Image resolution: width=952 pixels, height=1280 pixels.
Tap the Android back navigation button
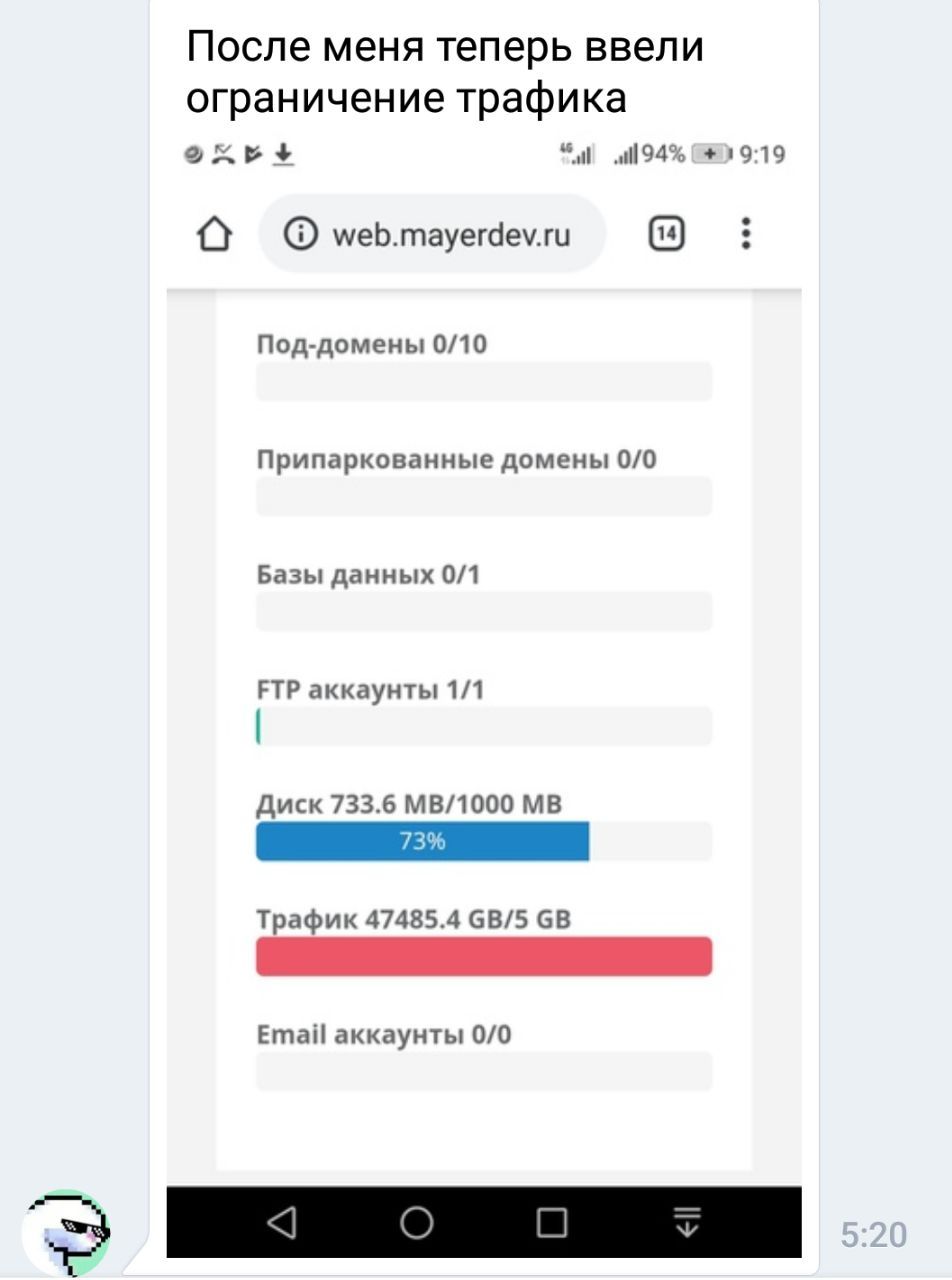click(x=283, y=1222)
